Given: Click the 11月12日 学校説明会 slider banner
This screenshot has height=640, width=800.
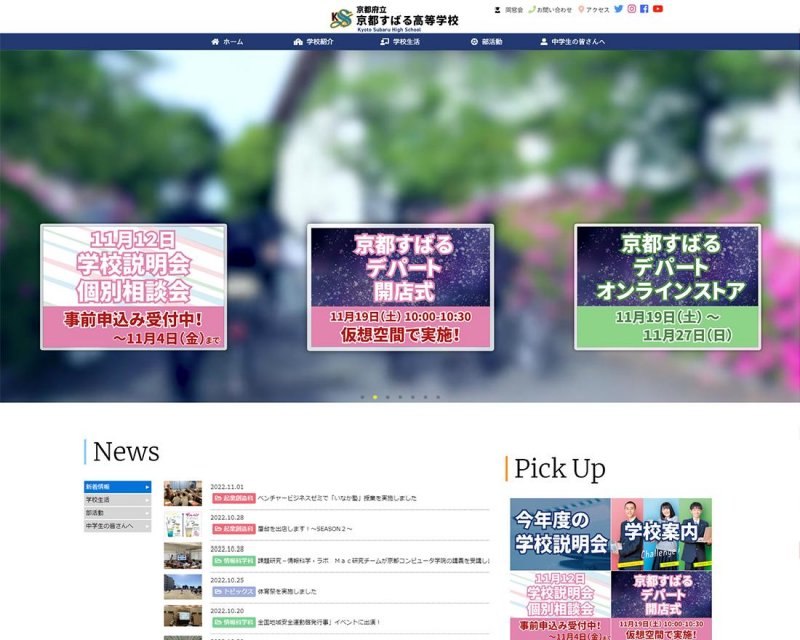Looking at the screenshot, I should [133, 287].
